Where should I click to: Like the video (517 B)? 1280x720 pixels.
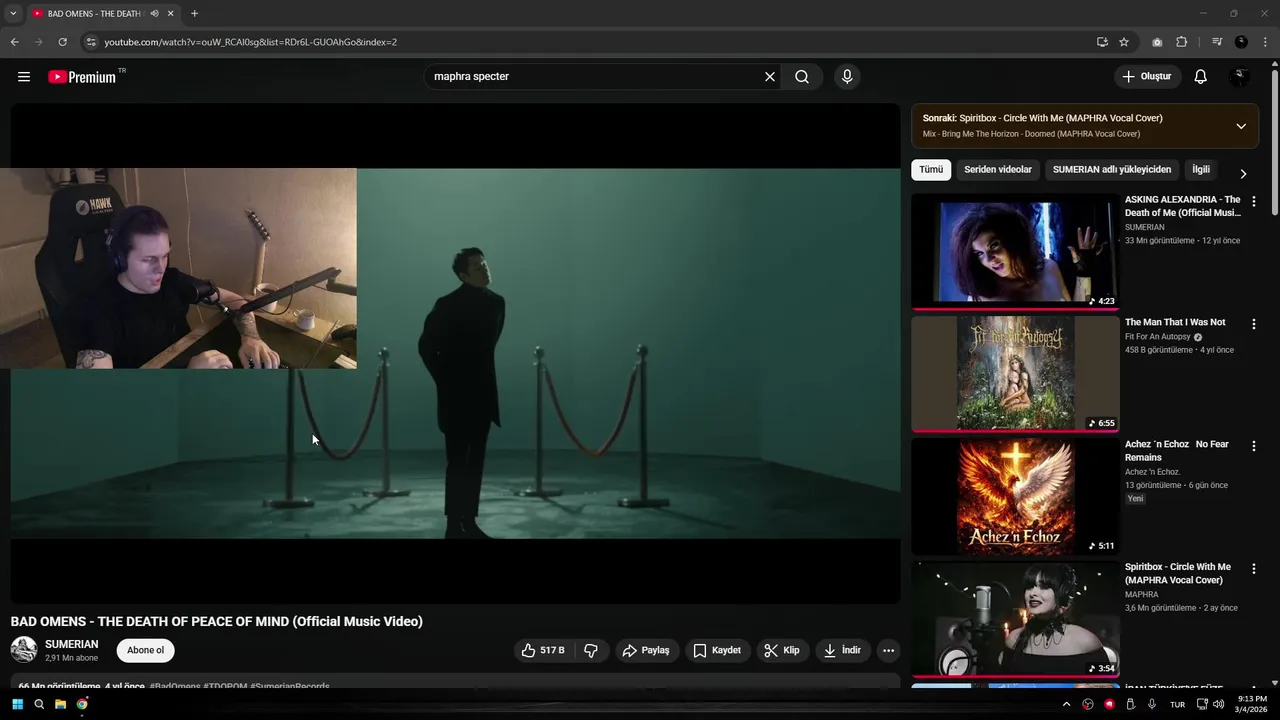tap(543, 650)
